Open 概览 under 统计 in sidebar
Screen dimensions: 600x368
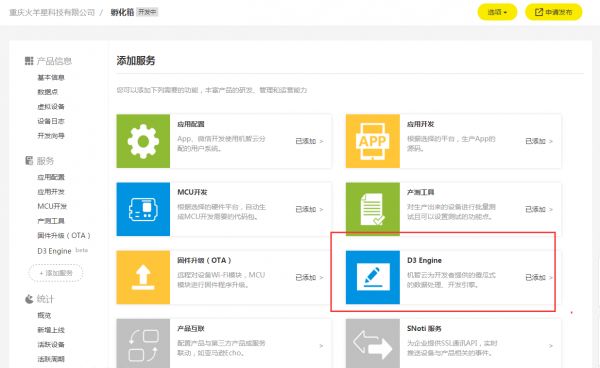44,315
